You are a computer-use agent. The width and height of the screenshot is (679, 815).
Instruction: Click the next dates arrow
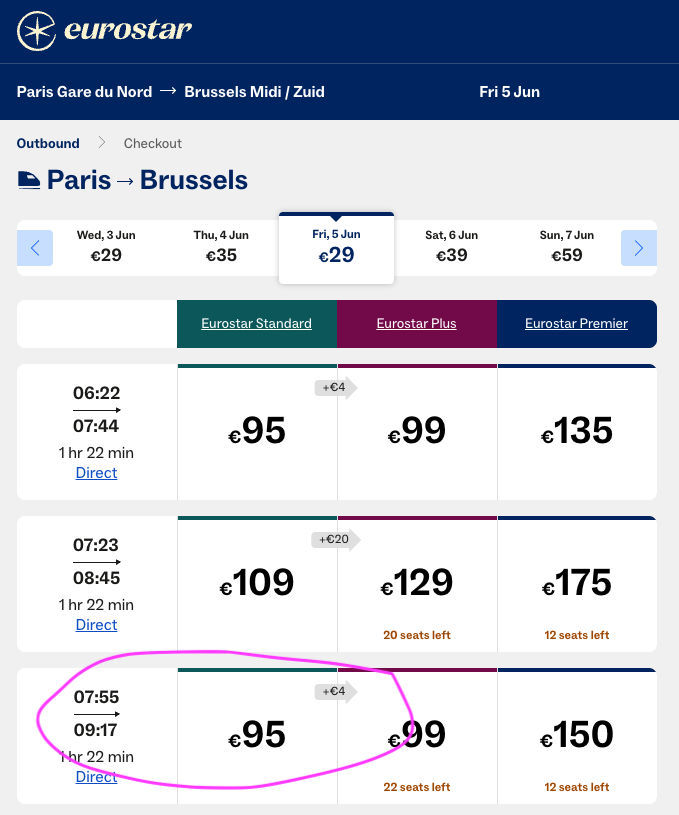click(639, 247)
